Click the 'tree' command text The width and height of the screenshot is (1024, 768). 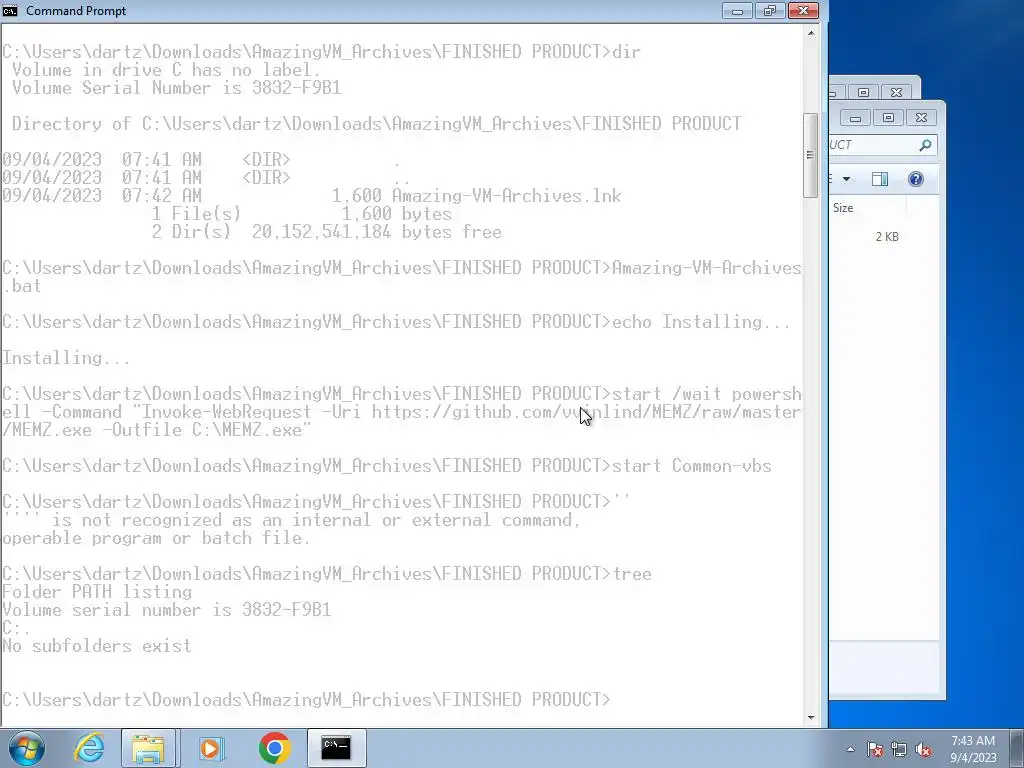point(632,573)
